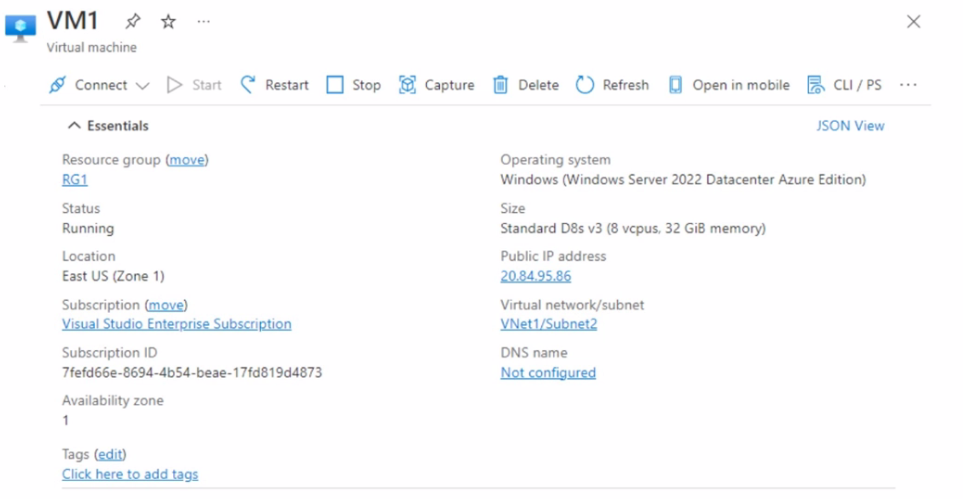
Task: Open Visual Studio Enterprise Subscription
Action: coord(176,324)
